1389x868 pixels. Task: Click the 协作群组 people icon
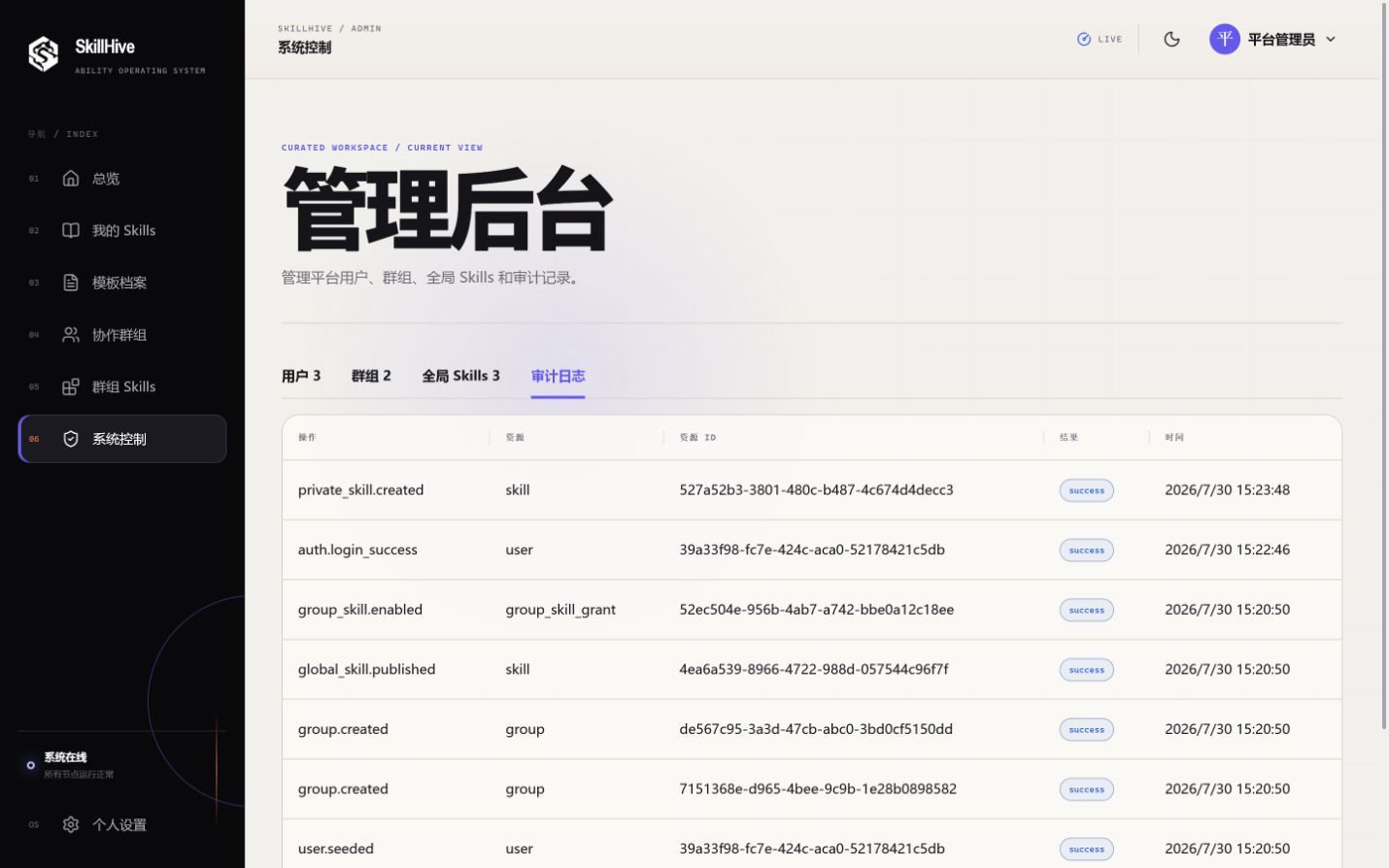pyautogui.click(x=71, y=335)
